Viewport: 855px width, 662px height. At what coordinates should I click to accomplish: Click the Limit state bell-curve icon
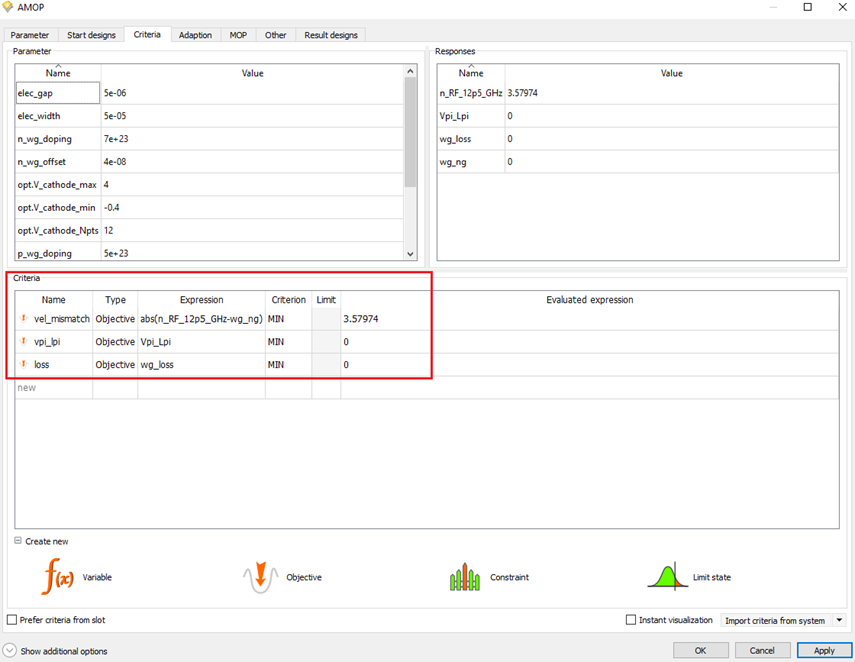(667, 577)
